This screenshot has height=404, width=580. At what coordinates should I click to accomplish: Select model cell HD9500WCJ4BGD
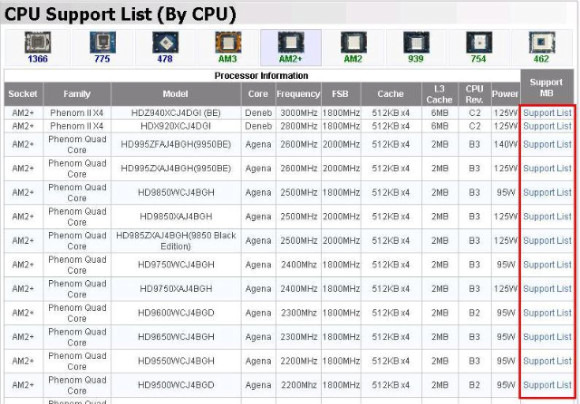click(x=176, y=385)
